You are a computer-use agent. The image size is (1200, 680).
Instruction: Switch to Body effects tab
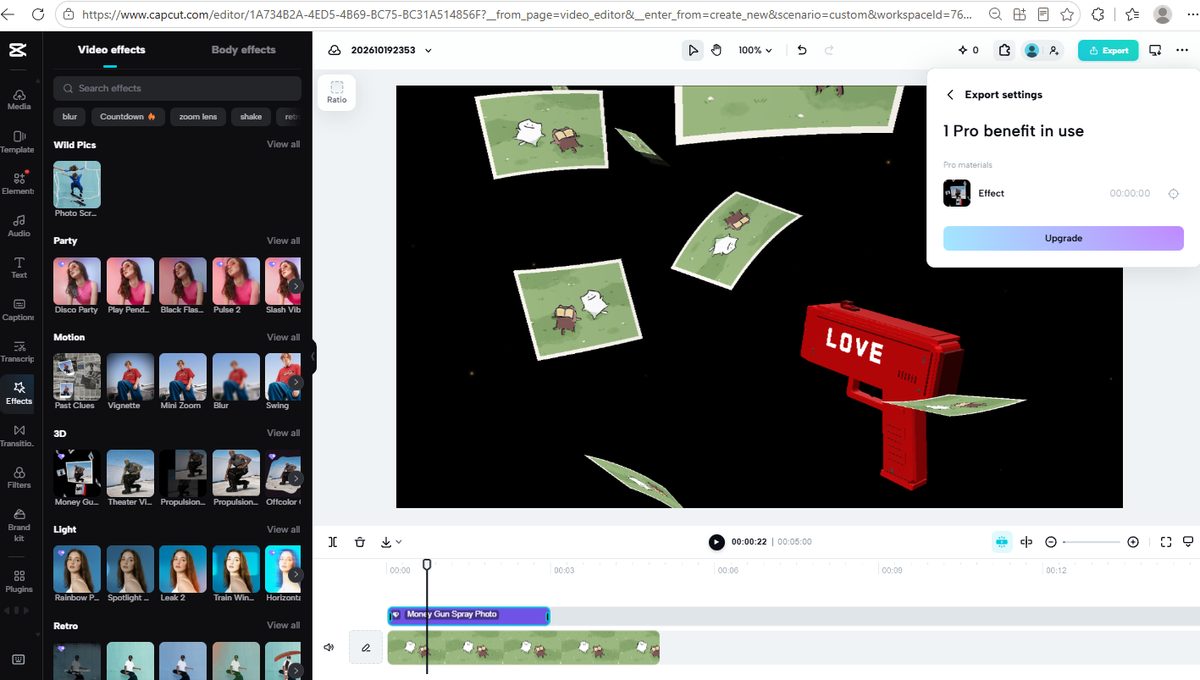(243, 49)
